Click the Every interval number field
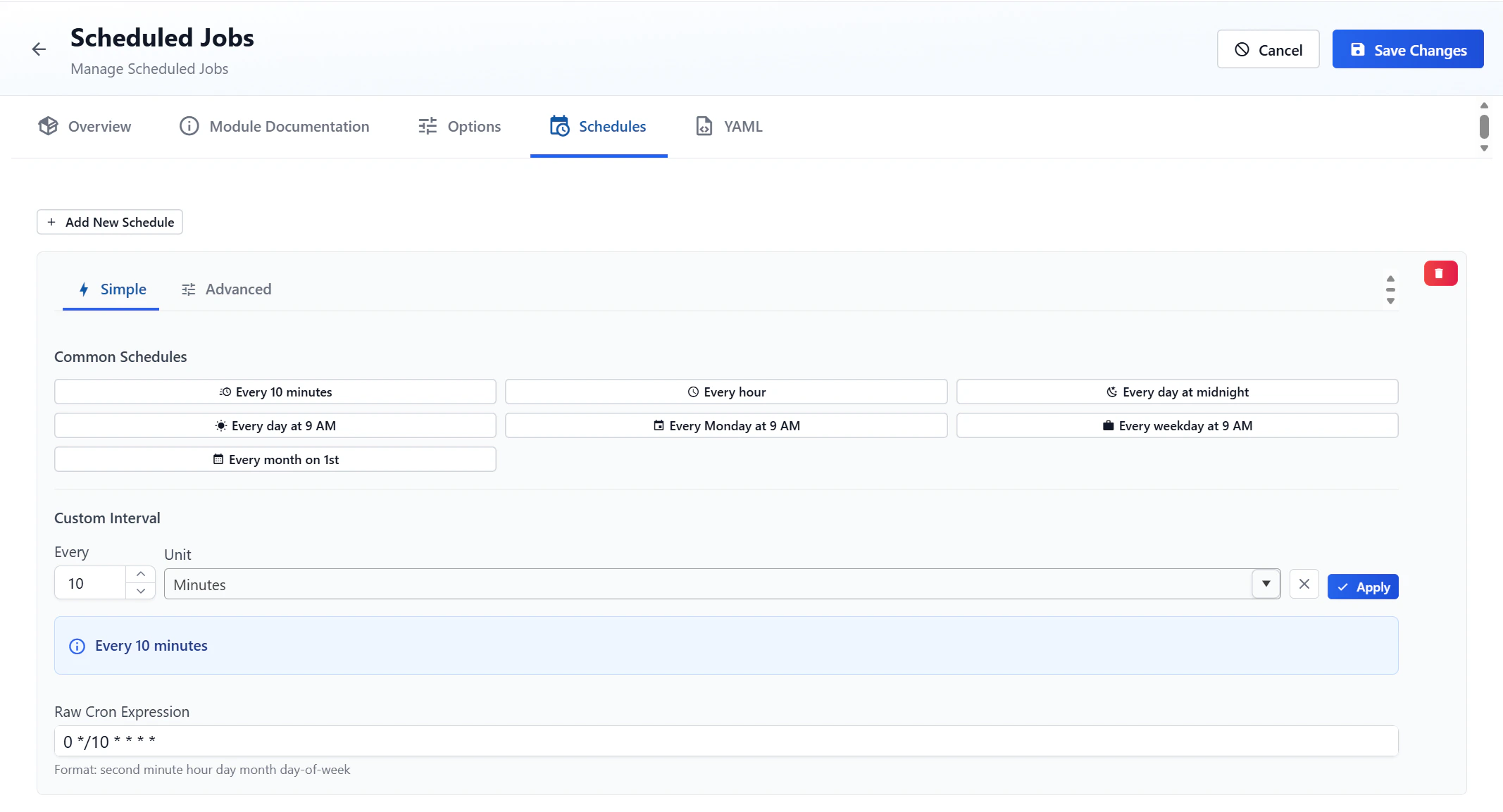This screenshot has height=812, width=1503. (90, 583)
